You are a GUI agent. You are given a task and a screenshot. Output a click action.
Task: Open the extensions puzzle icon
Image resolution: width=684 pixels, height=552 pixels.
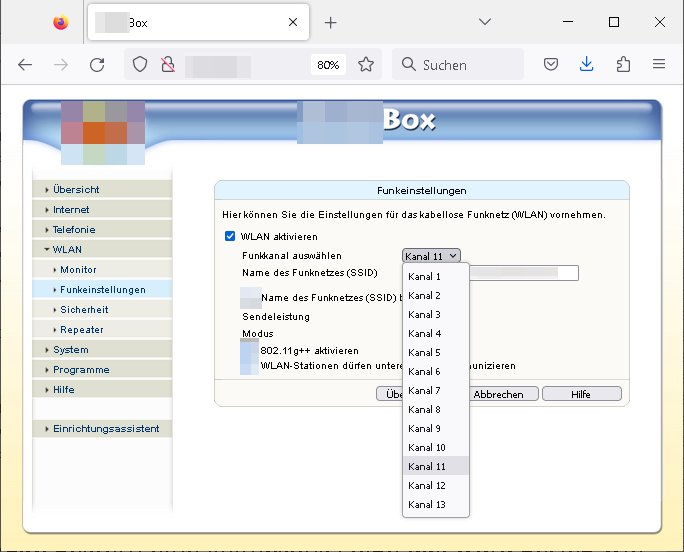(623, 65)
